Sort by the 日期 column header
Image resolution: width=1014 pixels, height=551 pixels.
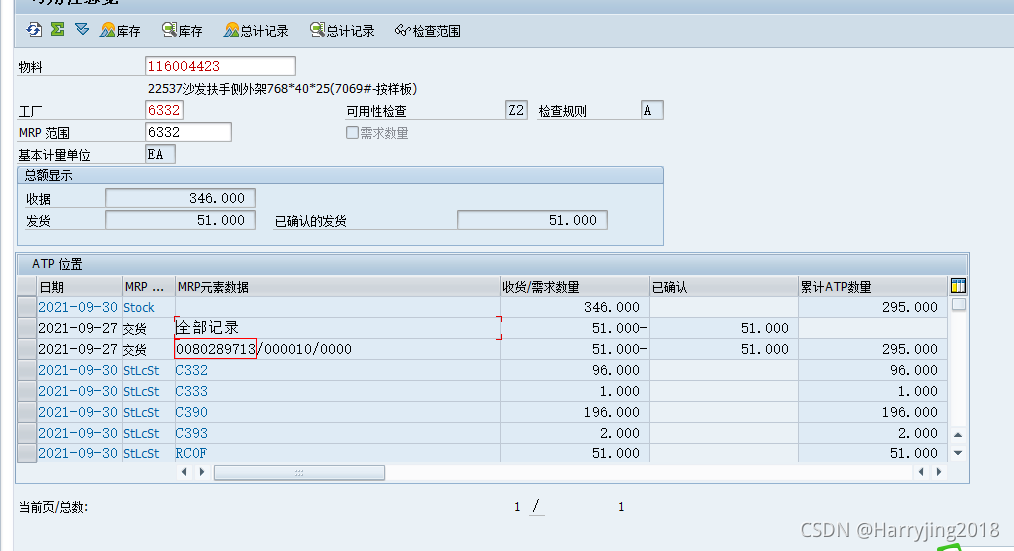[x=80, y=286]
